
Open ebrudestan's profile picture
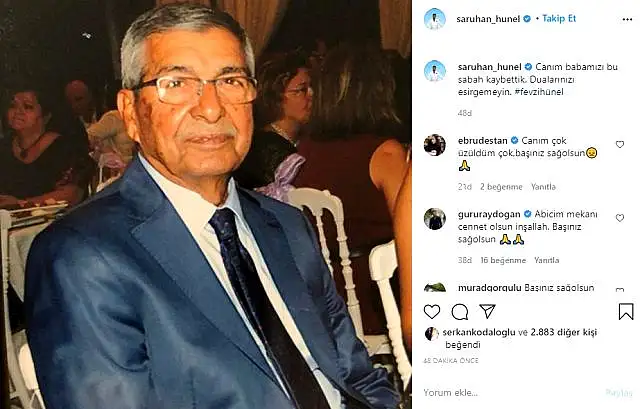click(x=435, y=145)
